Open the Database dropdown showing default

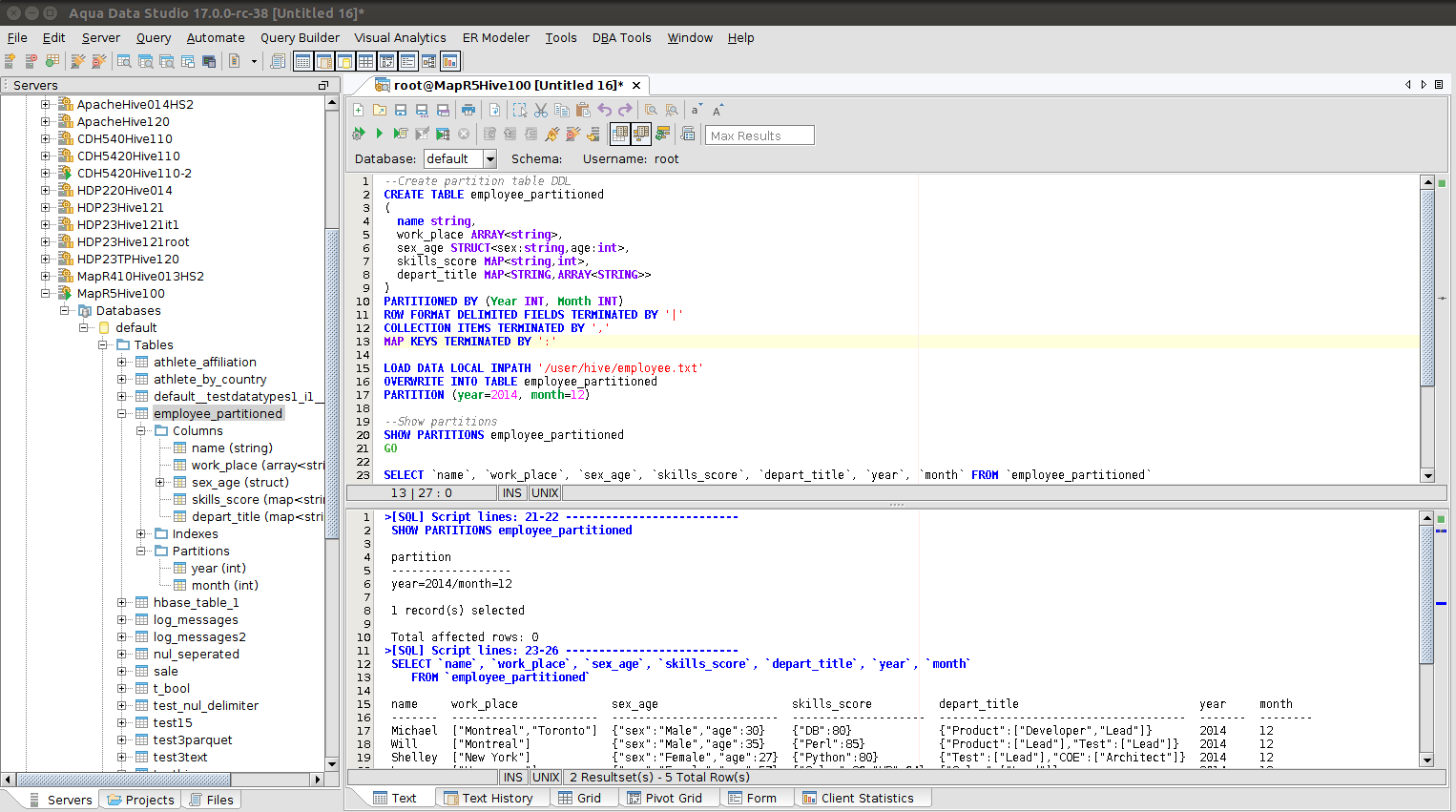pos(490,159)
